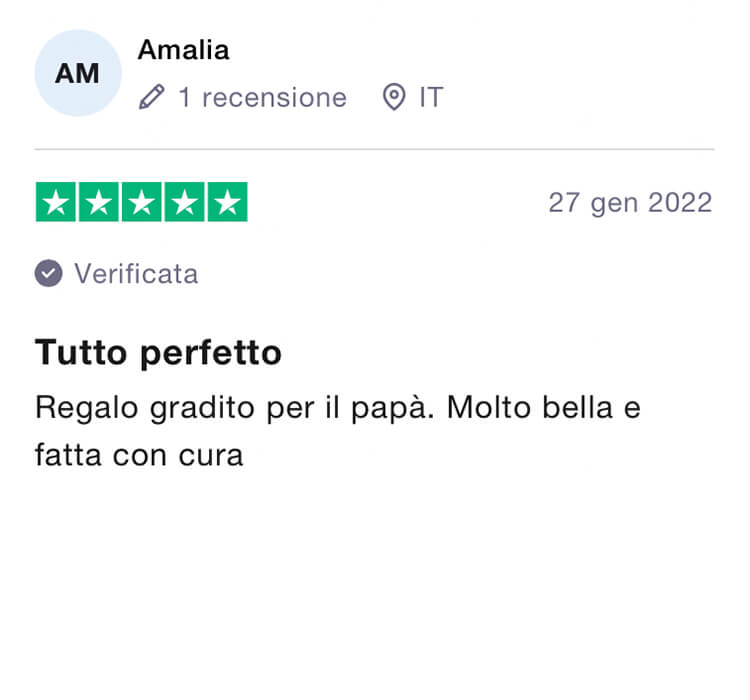Click the horizontal divider under profile

[x=375, y=149]
